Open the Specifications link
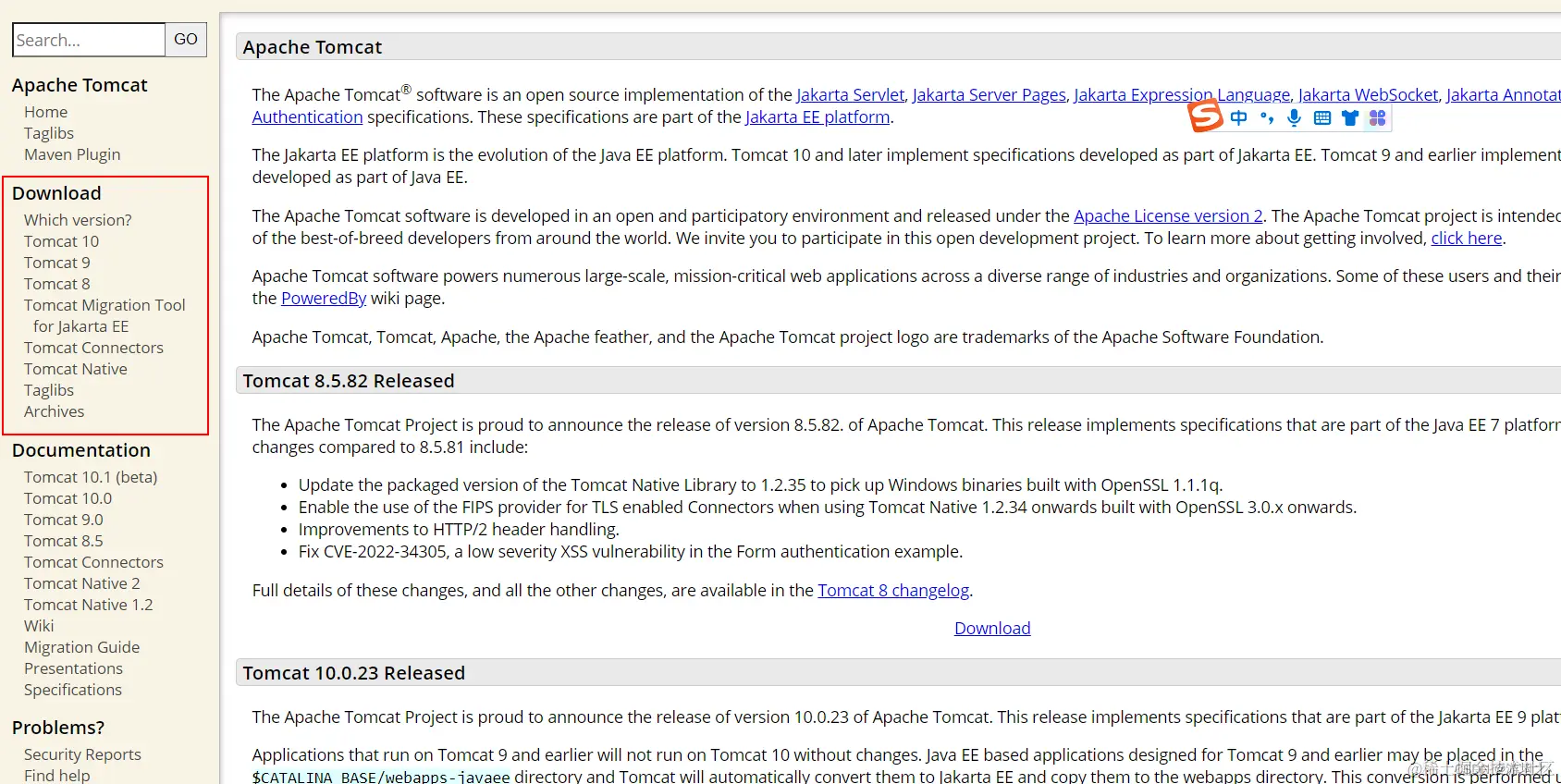The height and width of the screenshot is (784, 1561). click(x=73, y=690)
